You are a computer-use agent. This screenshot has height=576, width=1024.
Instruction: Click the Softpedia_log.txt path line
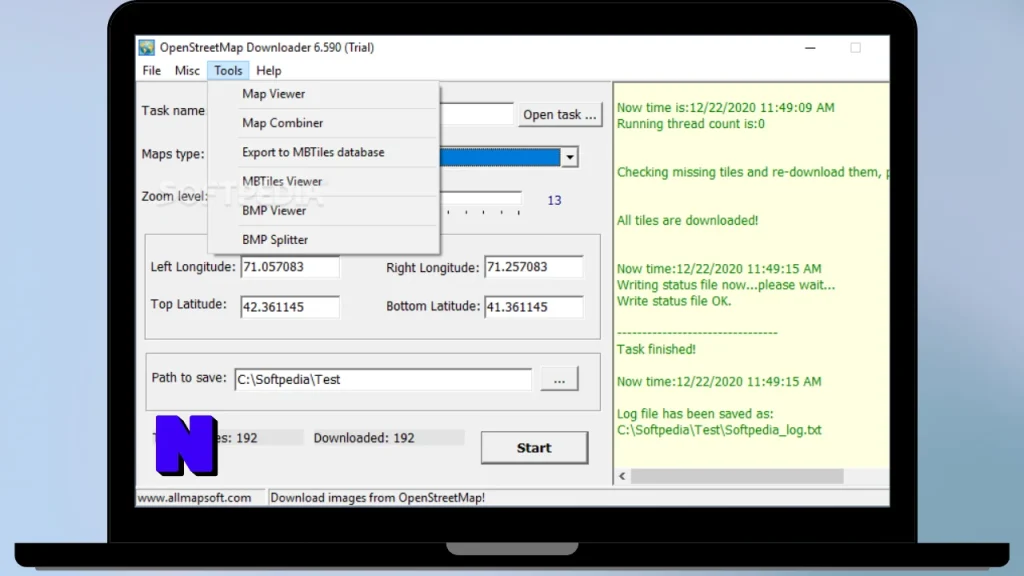[719, 430]
